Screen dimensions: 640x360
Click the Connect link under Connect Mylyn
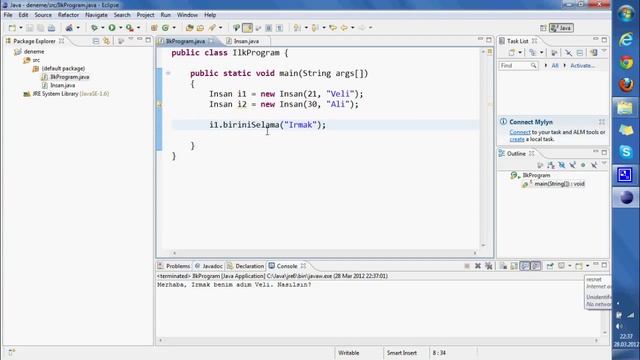[x=520, y=132]
